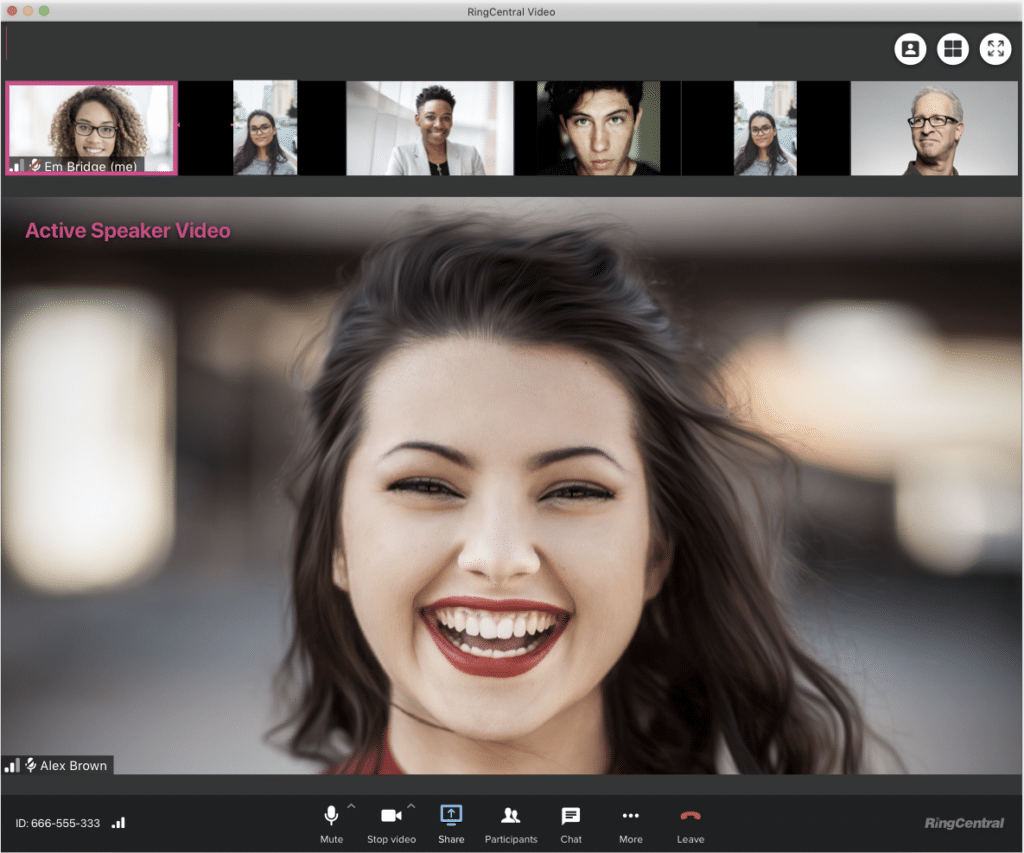Select thumbnail of participant in white blazer
This screenshot has height=853, width=1024.
[430, 128]
